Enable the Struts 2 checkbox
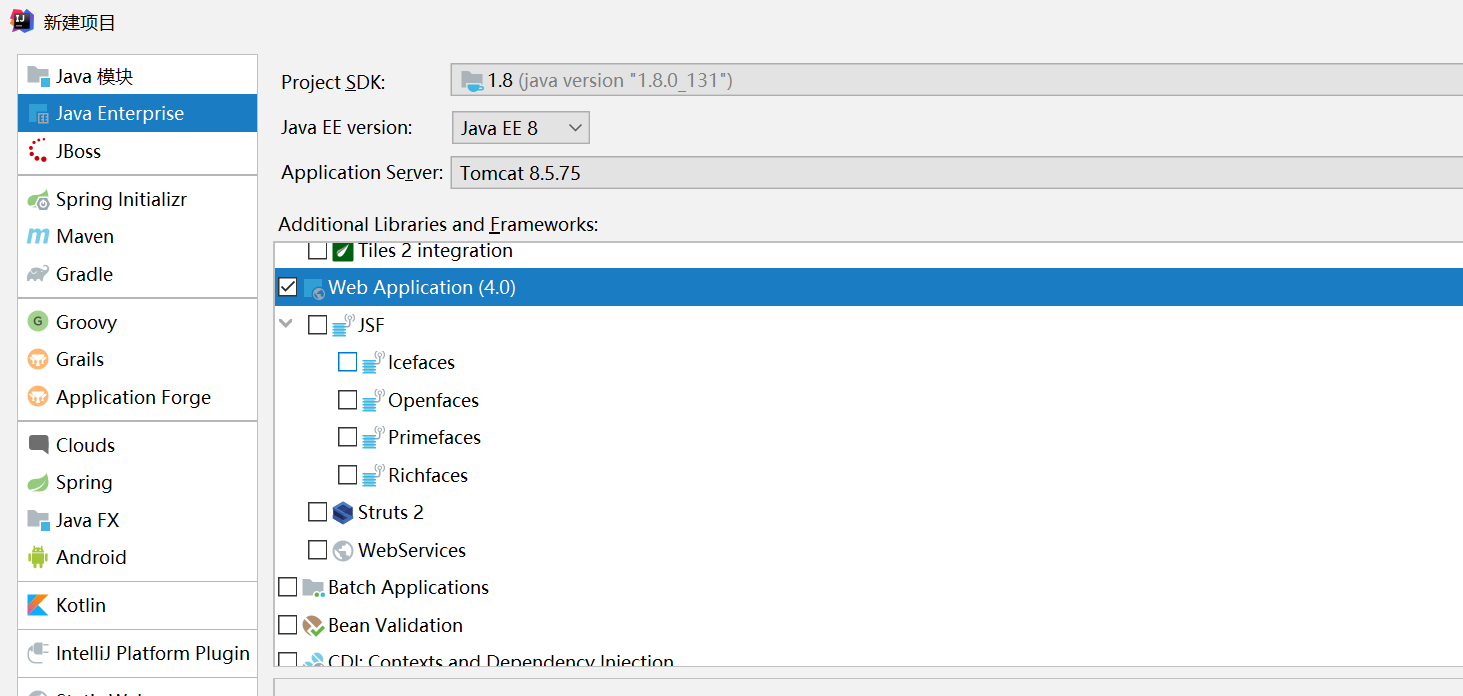 coord(317,512)
